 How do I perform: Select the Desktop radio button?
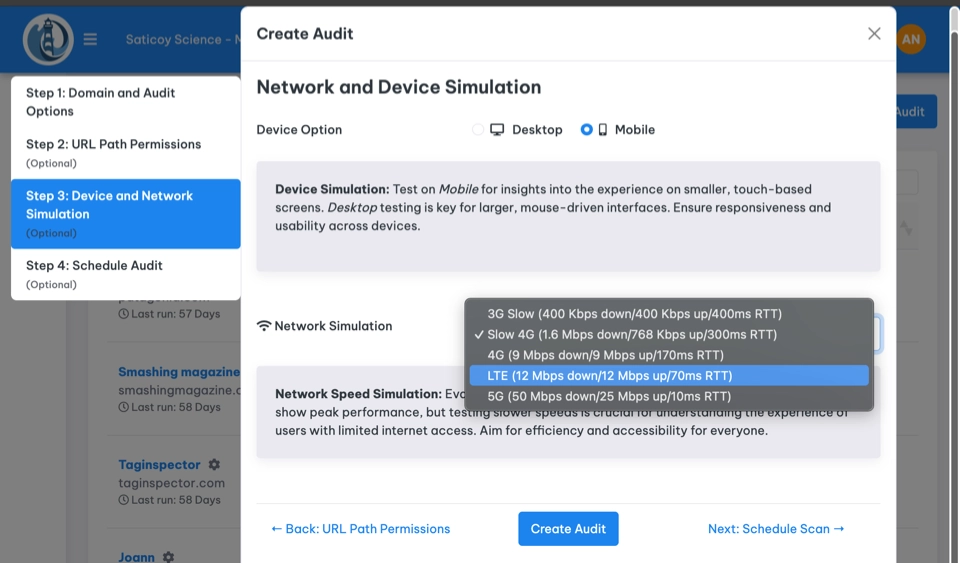[x=478, y=130]
